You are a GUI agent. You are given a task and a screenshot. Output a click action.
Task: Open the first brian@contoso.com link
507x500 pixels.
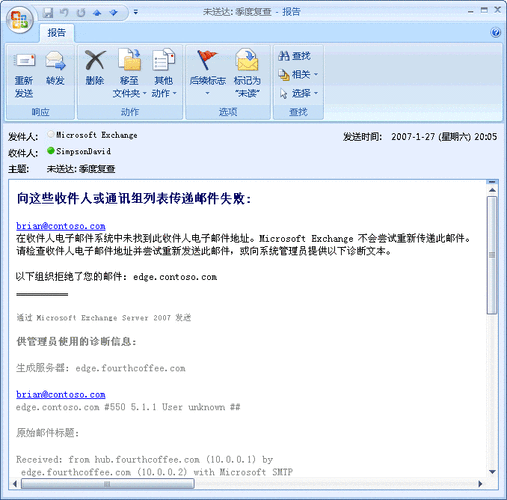point(61,226)
